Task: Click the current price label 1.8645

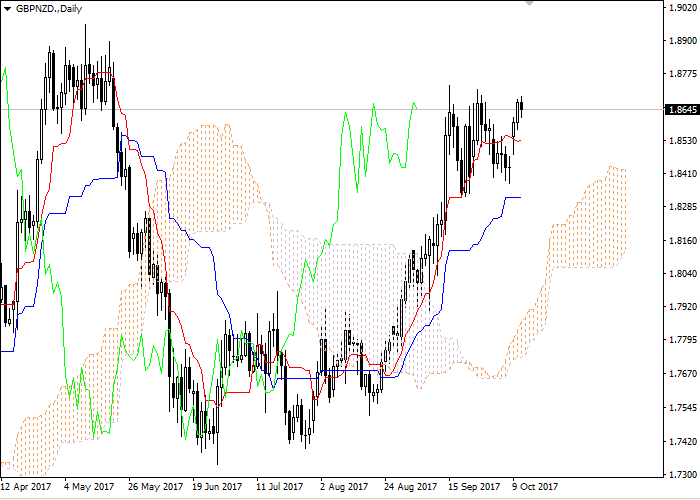Action: coord(682,109)
